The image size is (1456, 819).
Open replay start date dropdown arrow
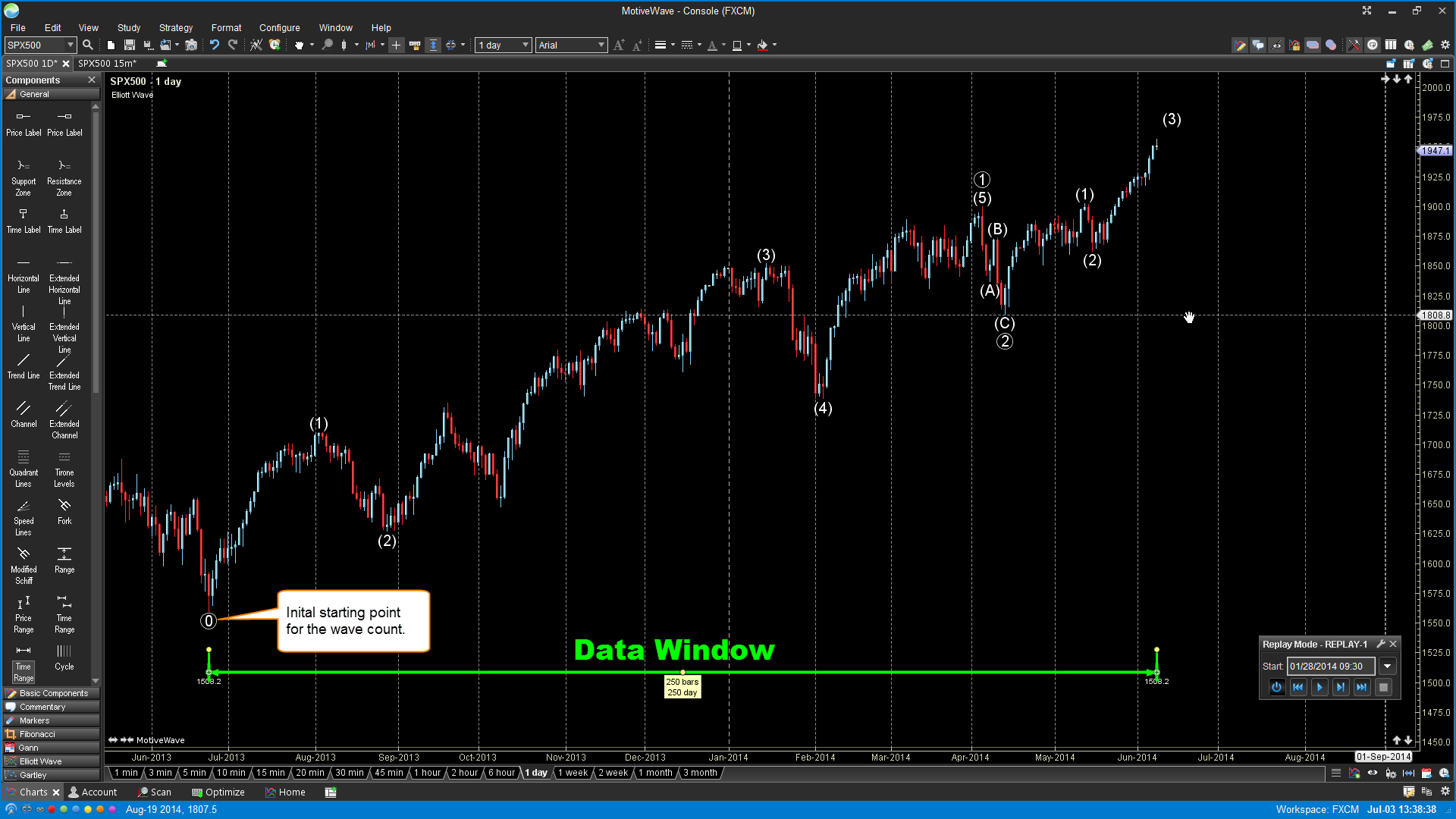click(x=1387, y=667)
